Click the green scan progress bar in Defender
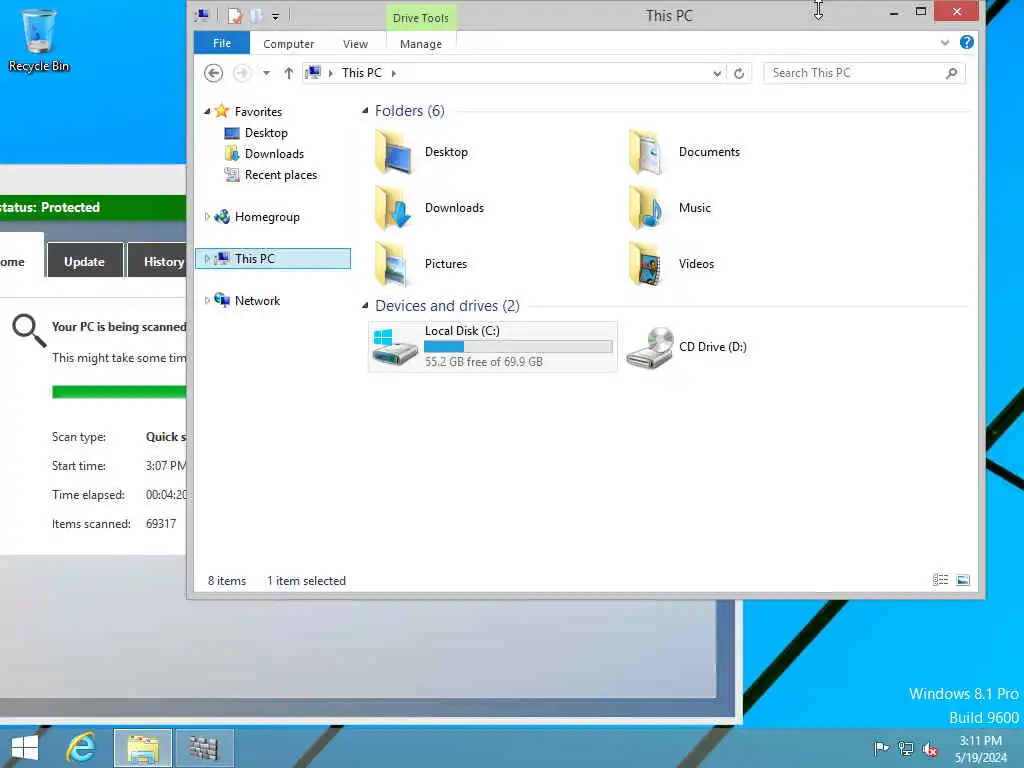Image resolution: width=1024 pixels, height=768 pixels. [119, 392]
